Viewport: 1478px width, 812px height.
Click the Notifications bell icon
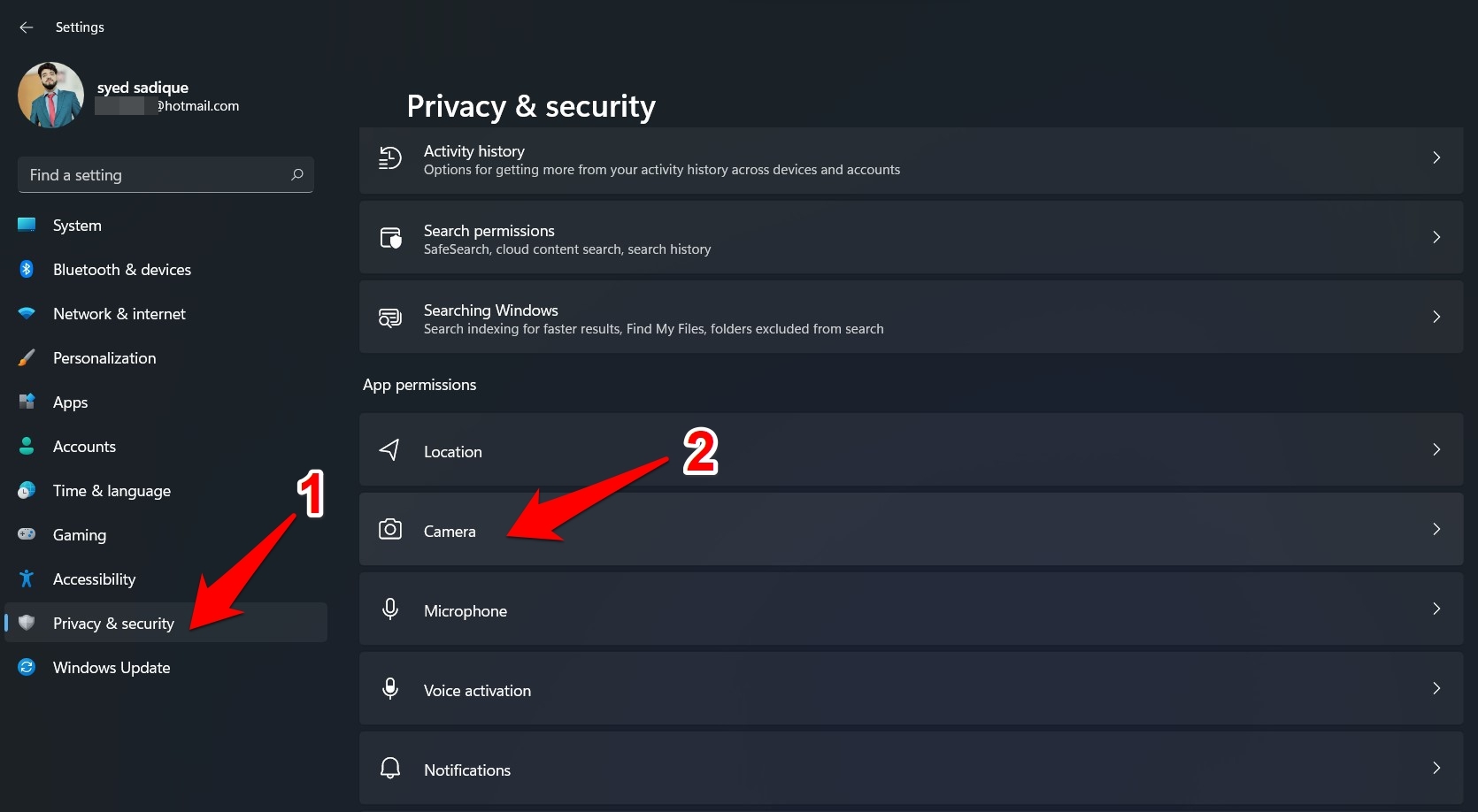[390, 768]
